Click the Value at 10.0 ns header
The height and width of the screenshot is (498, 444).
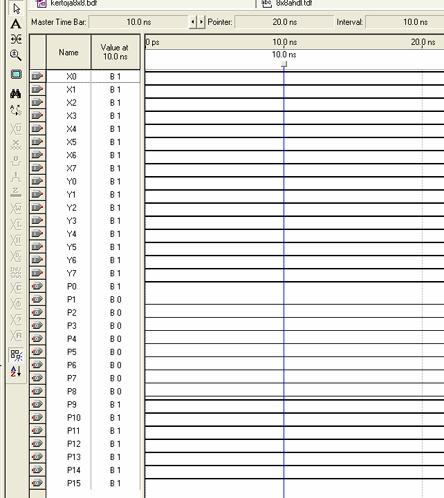point(115,52)
